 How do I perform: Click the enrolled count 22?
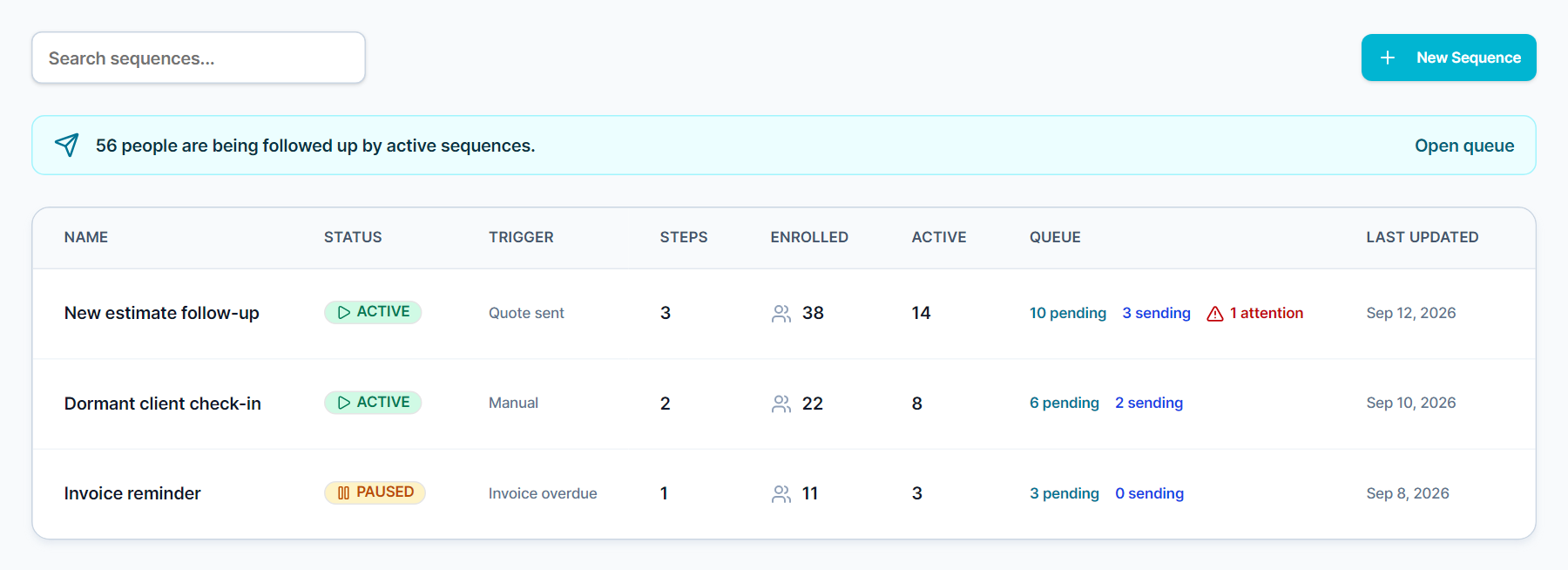(813, 404)
